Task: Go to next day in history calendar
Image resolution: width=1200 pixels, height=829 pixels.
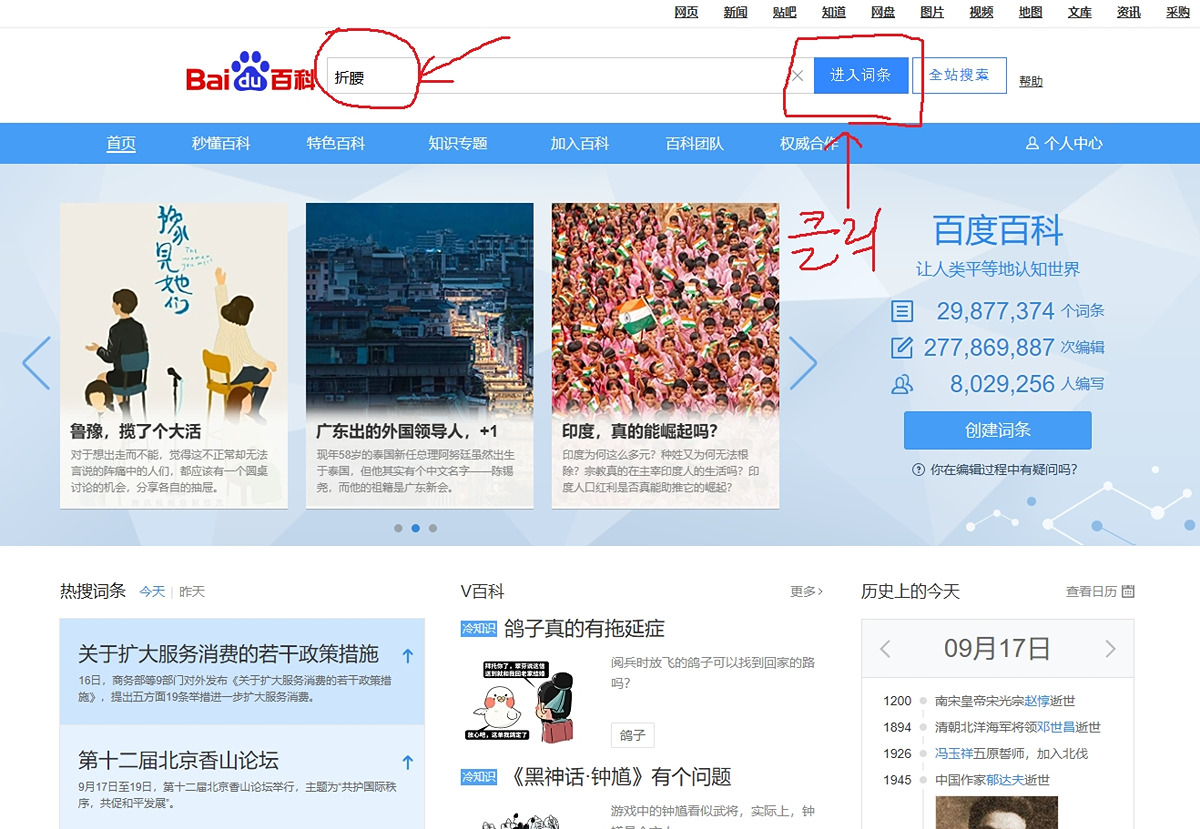Action: point(1110,649)
